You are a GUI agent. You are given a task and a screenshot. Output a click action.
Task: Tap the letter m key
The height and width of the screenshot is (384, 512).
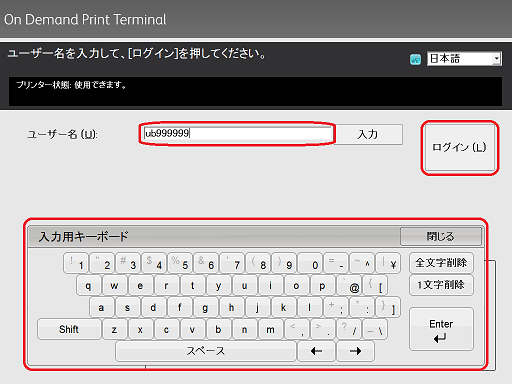click(270, 329)
